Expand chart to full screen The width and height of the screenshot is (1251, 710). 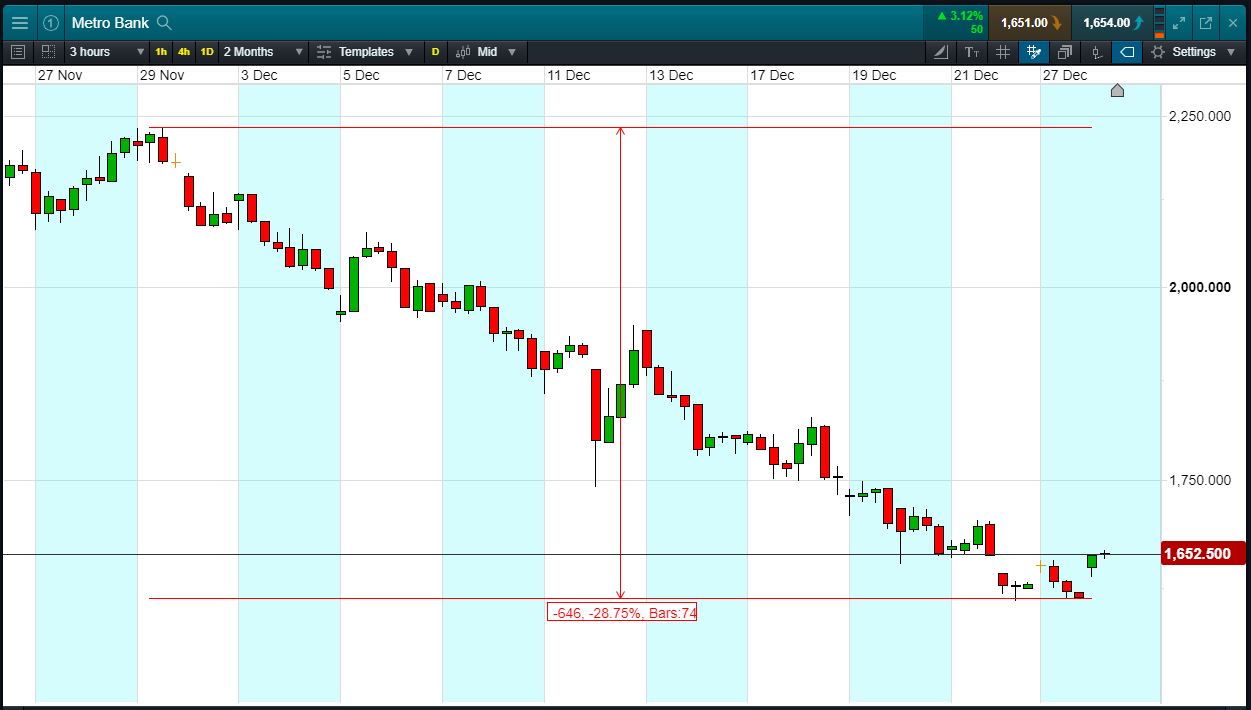pyautogui.click(x=1180, y=23)
